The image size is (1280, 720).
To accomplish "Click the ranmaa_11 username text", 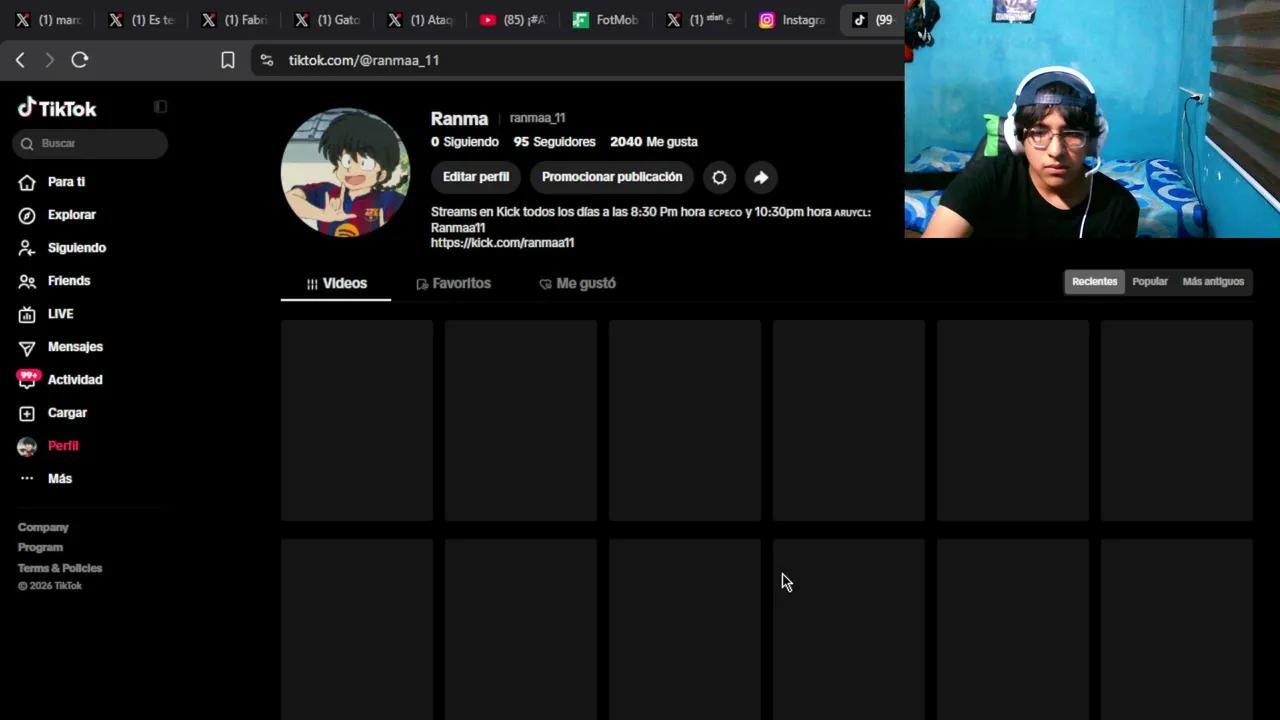I will (x=537, y=118).
